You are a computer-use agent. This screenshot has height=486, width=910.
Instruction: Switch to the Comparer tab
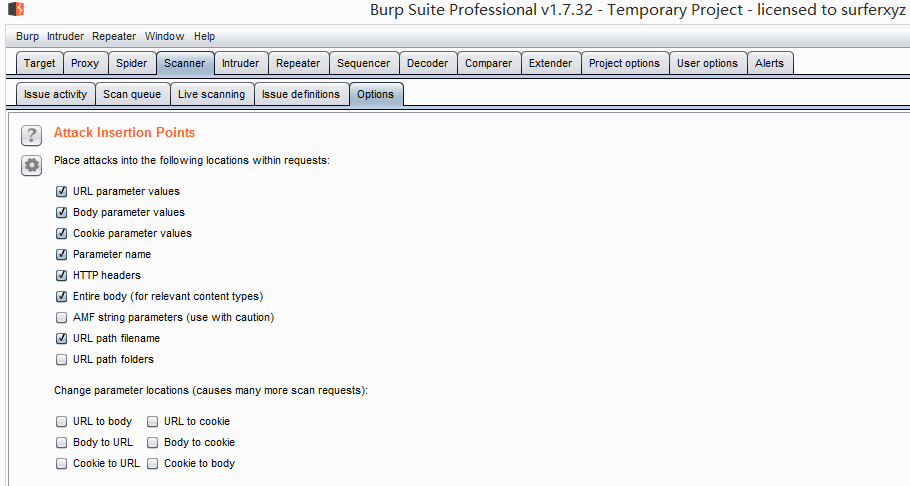click(x=488, y=63)
